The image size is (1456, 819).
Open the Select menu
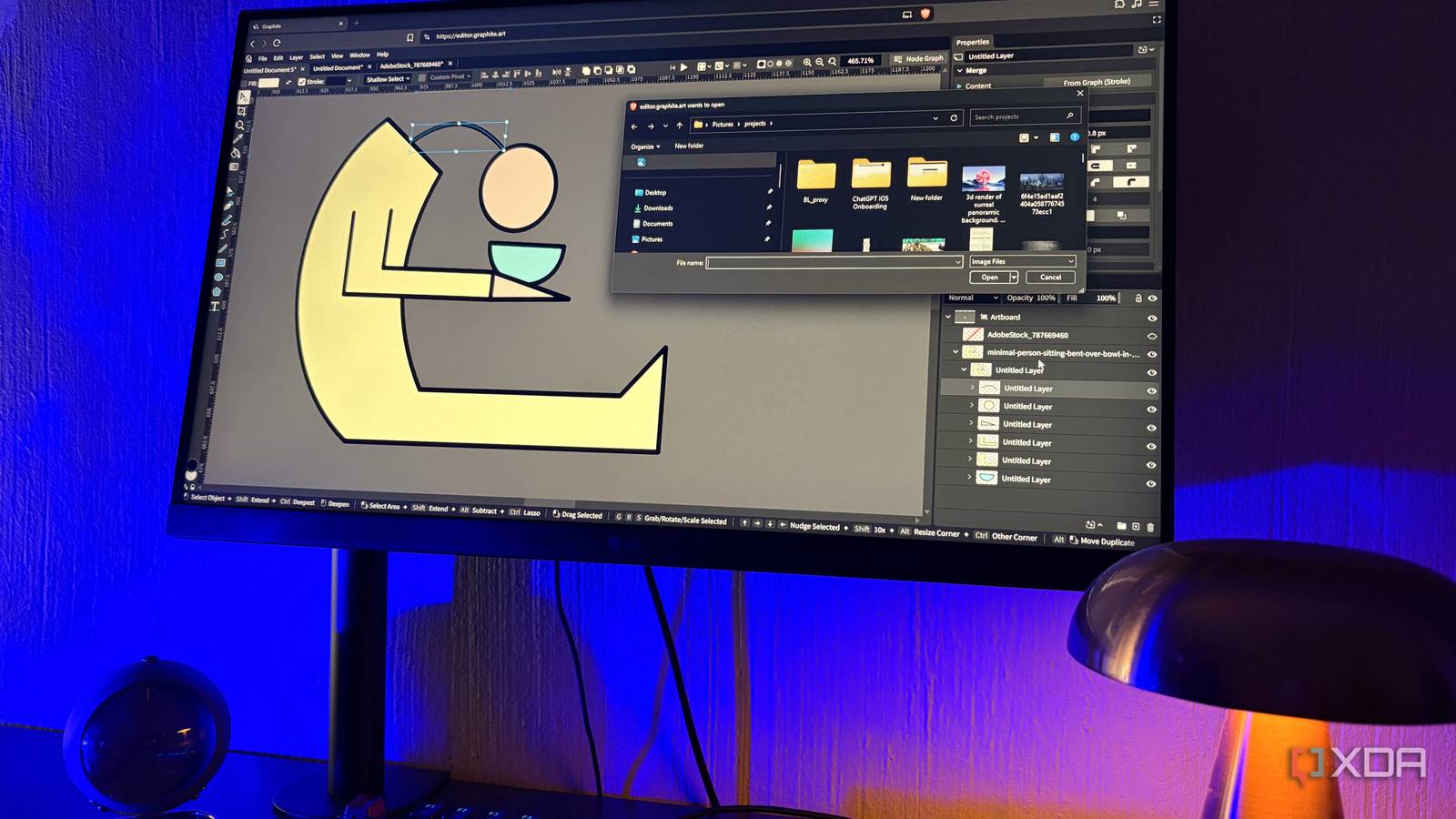pos(317,57)
